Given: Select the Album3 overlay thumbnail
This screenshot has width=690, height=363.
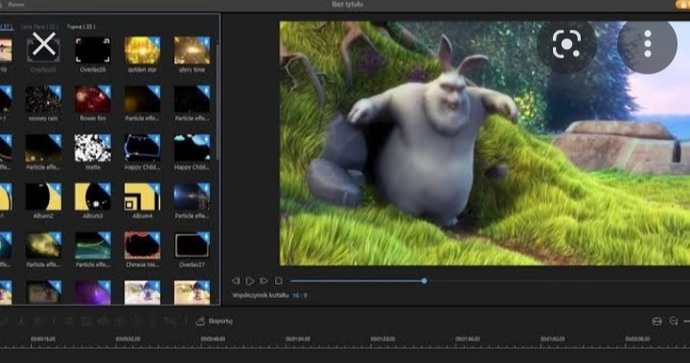Looking at the screenshot, I should click(93, 197).
